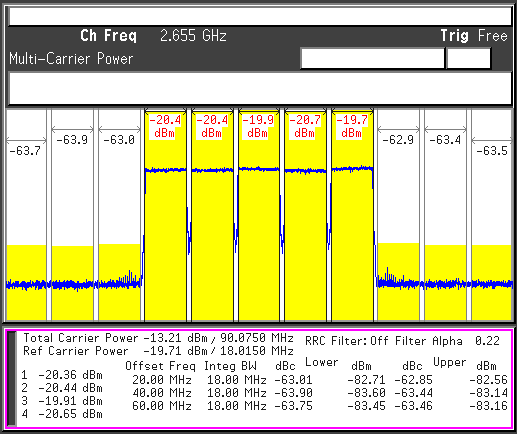
Task: Click the small white box beside it
Action: [x=468, y=58]
